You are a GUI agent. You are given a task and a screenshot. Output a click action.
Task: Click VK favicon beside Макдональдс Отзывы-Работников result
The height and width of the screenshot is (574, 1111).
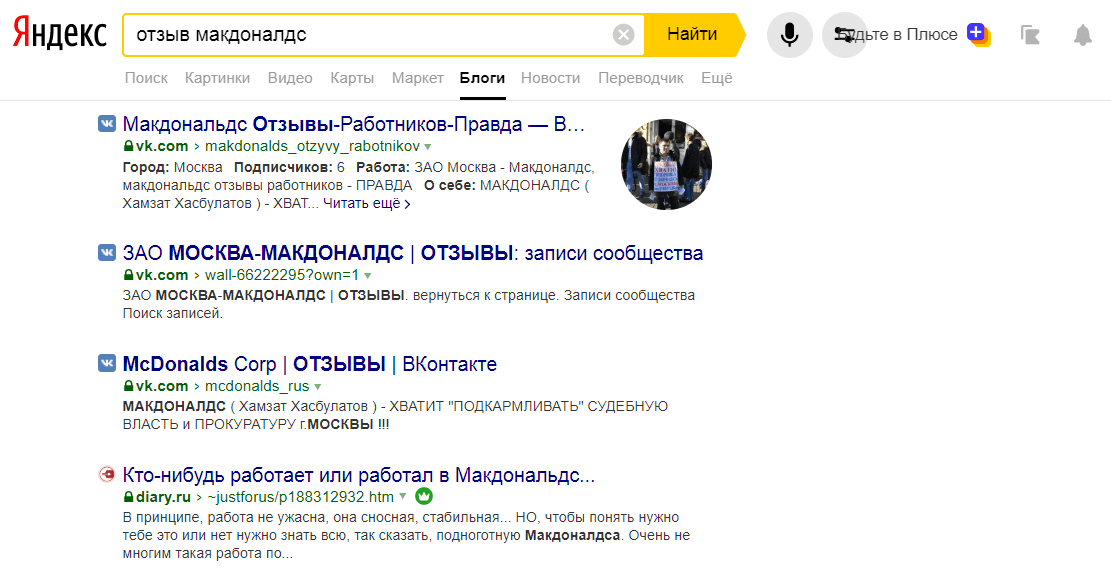point(106,123)
